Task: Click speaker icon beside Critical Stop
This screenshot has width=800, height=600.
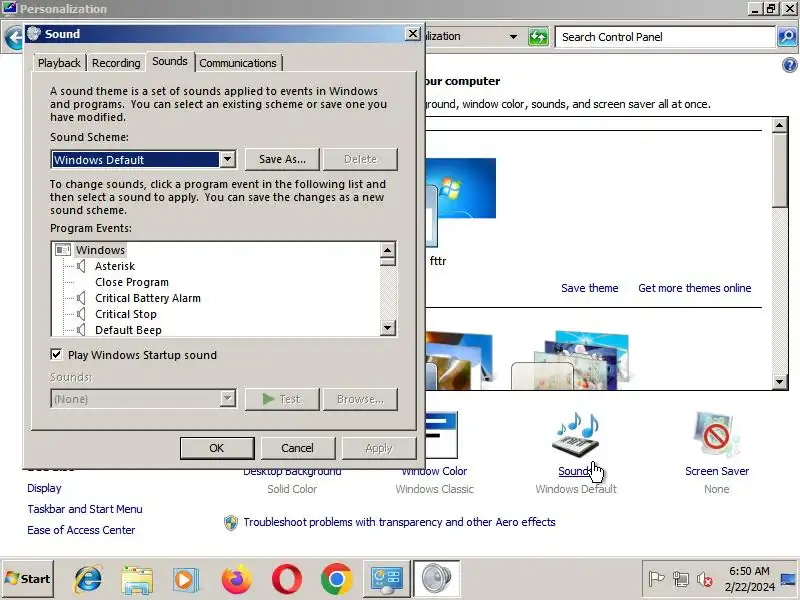Action: [x=81, y=314]
